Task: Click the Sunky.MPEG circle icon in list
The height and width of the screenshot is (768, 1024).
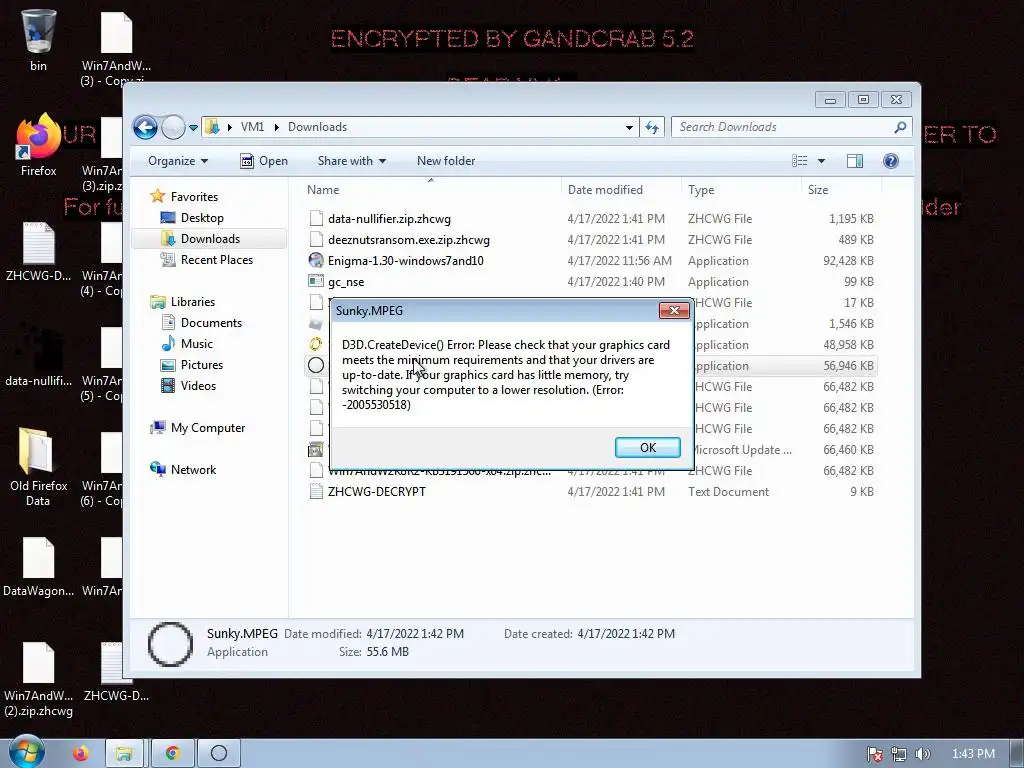Action: coord(315,365)
